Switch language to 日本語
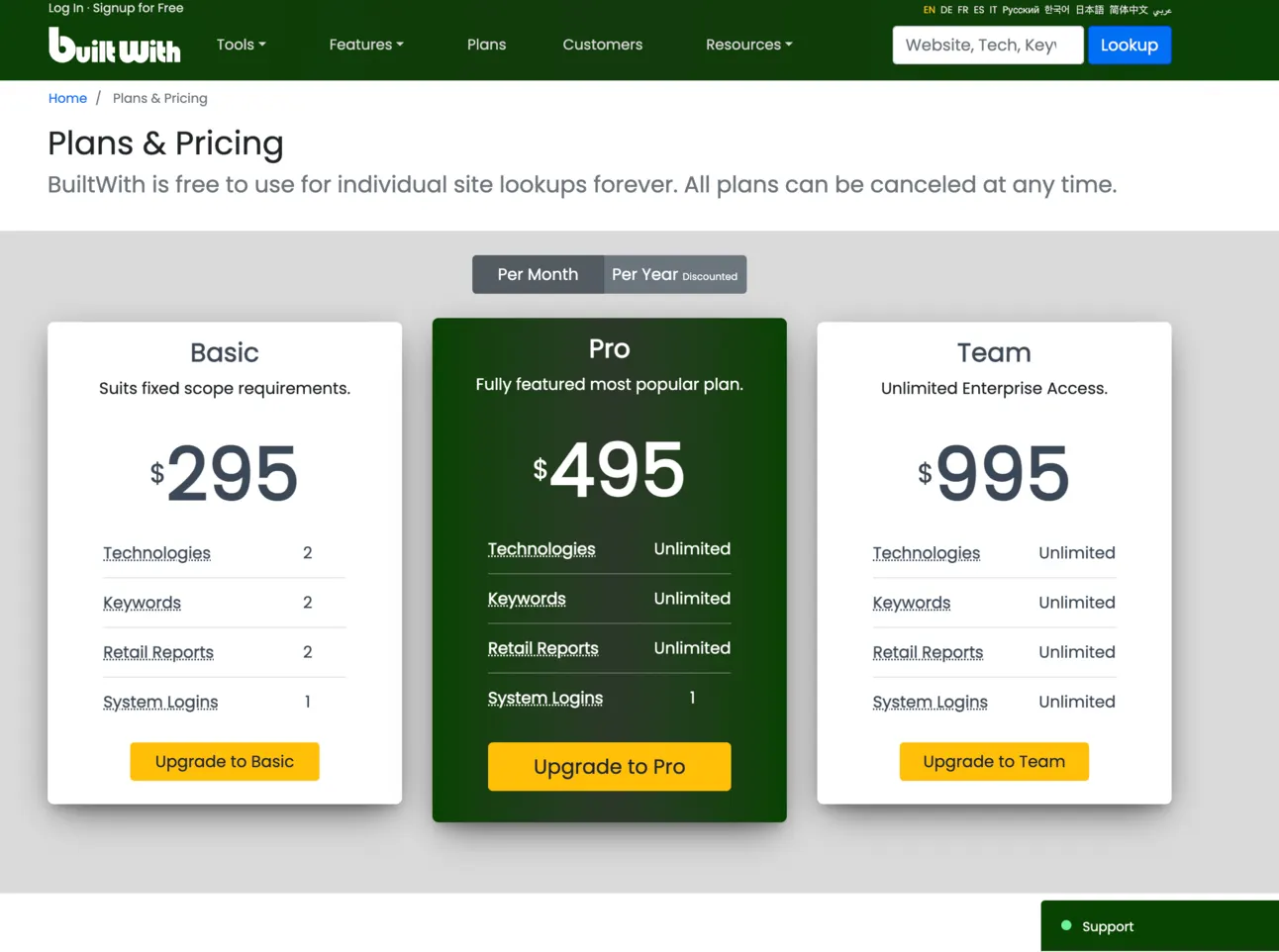 (1090, 10)
